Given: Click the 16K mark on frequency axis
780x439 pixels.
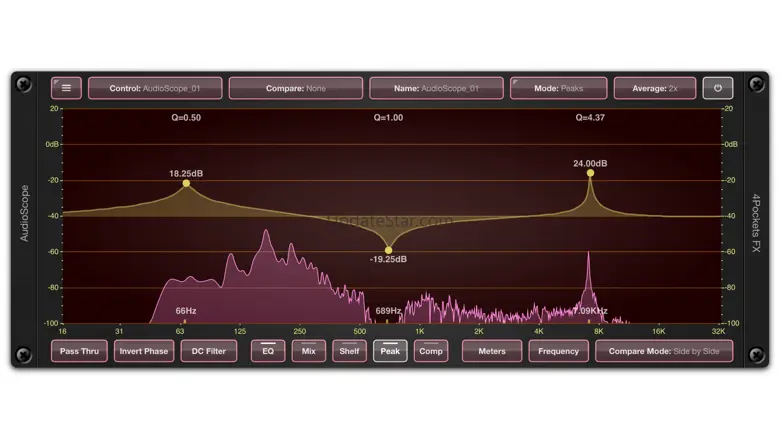Looking at the screenshot, I should click(658, 331).
